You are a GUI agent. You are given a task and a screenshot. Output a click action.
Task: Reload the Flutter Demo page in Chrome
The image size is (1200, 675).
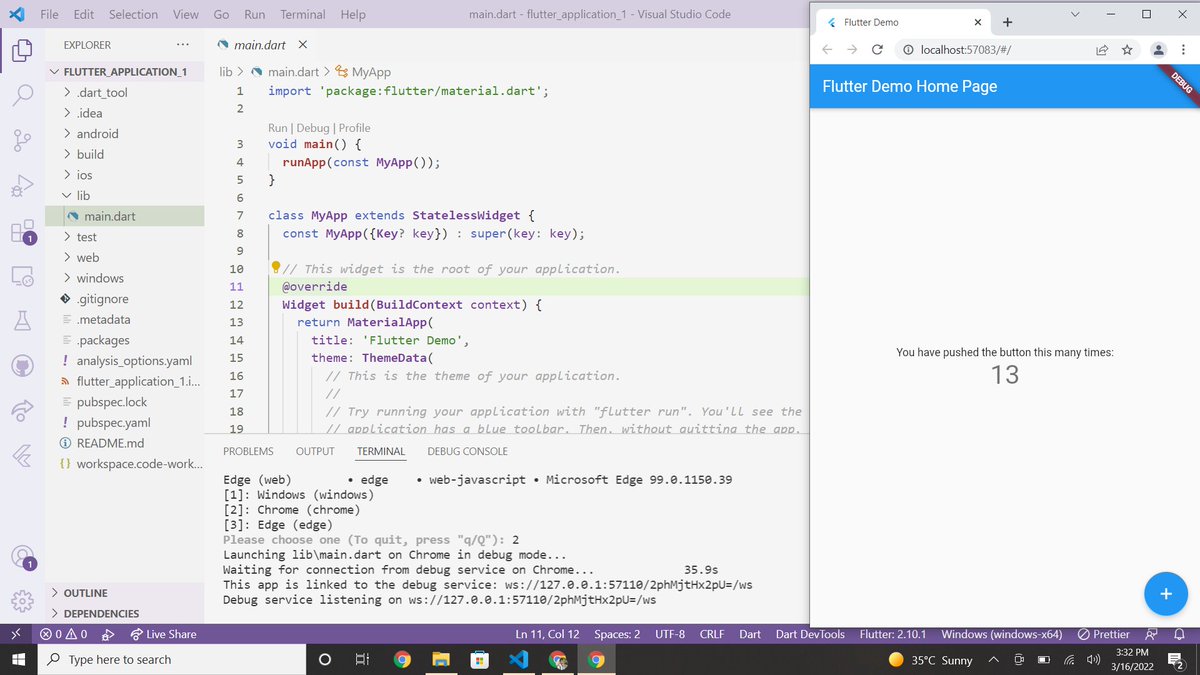(878, 50)
